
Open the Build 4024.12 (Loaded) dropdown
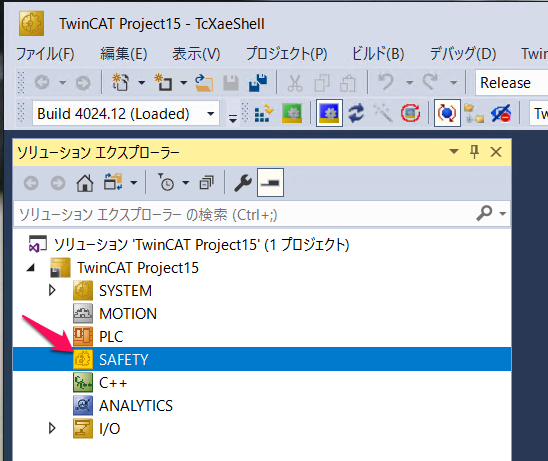click(126, 113)
